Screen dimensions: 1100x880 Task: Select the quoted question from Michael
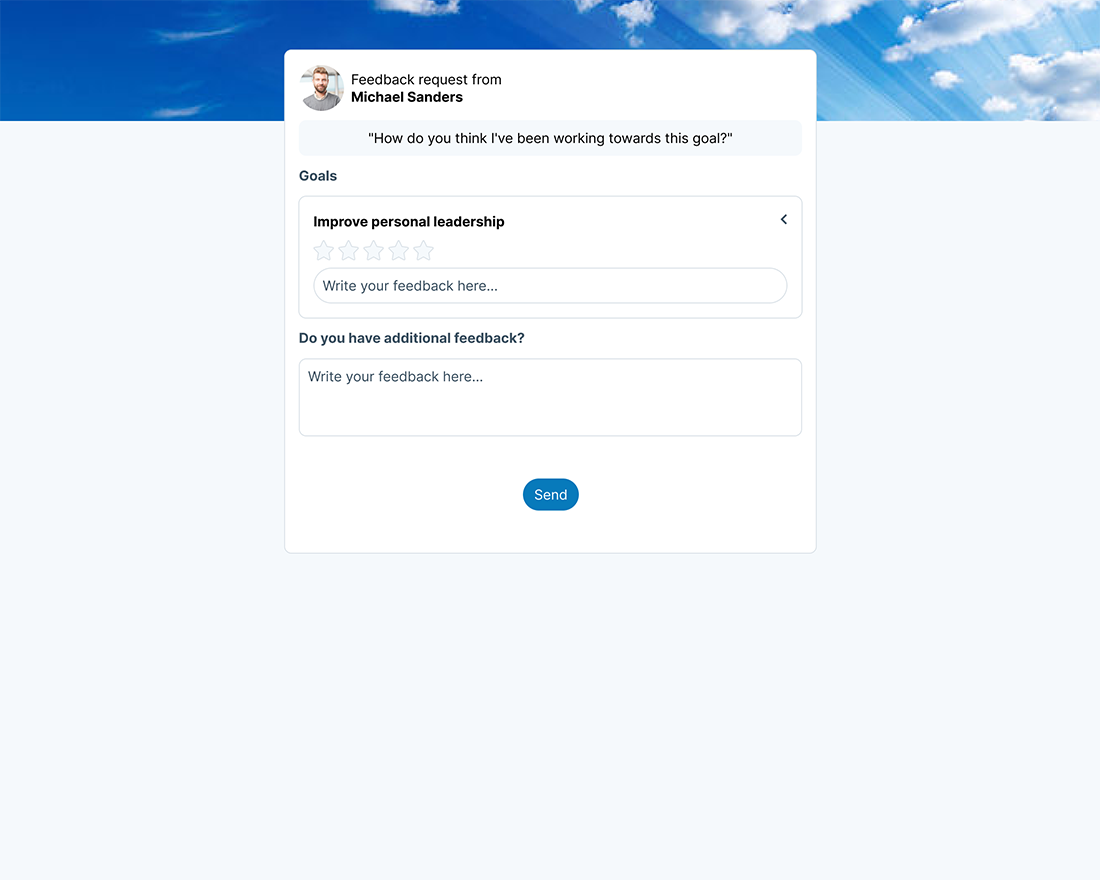coord(550,138)
